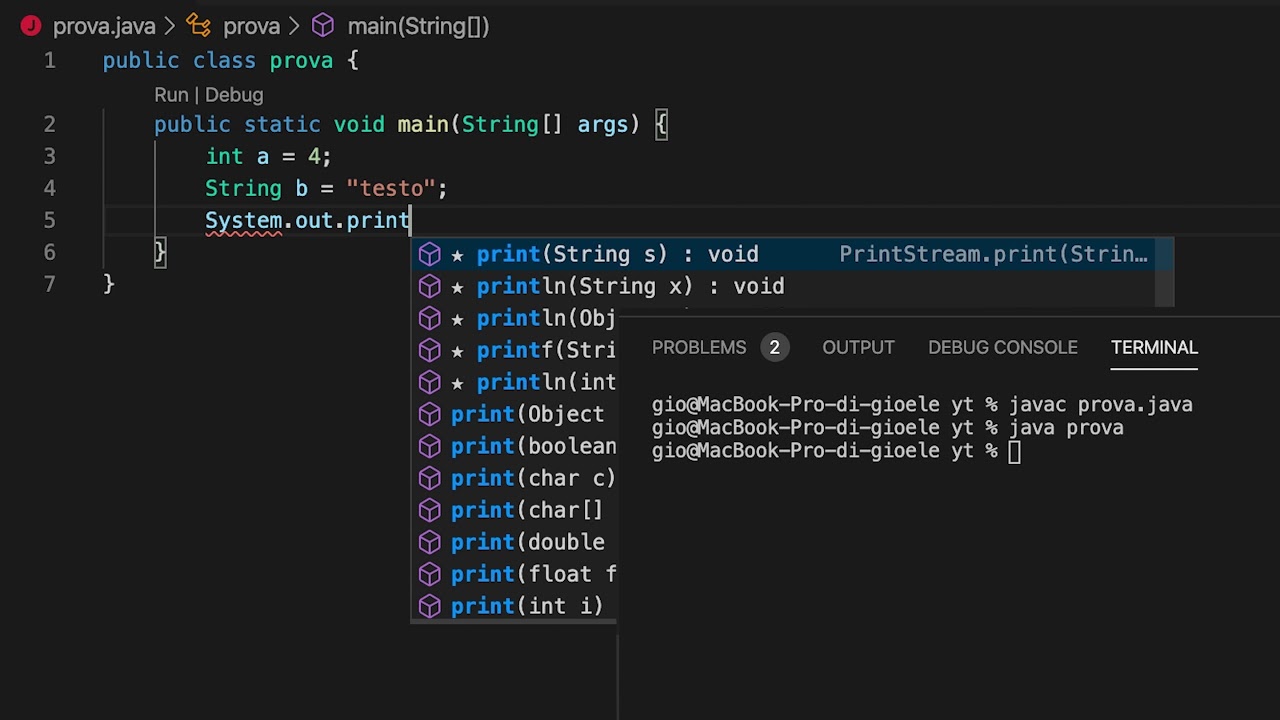Click method icon beside print(Object
The width and height of the screenshot is (1280, 720).
pos(430,414)
